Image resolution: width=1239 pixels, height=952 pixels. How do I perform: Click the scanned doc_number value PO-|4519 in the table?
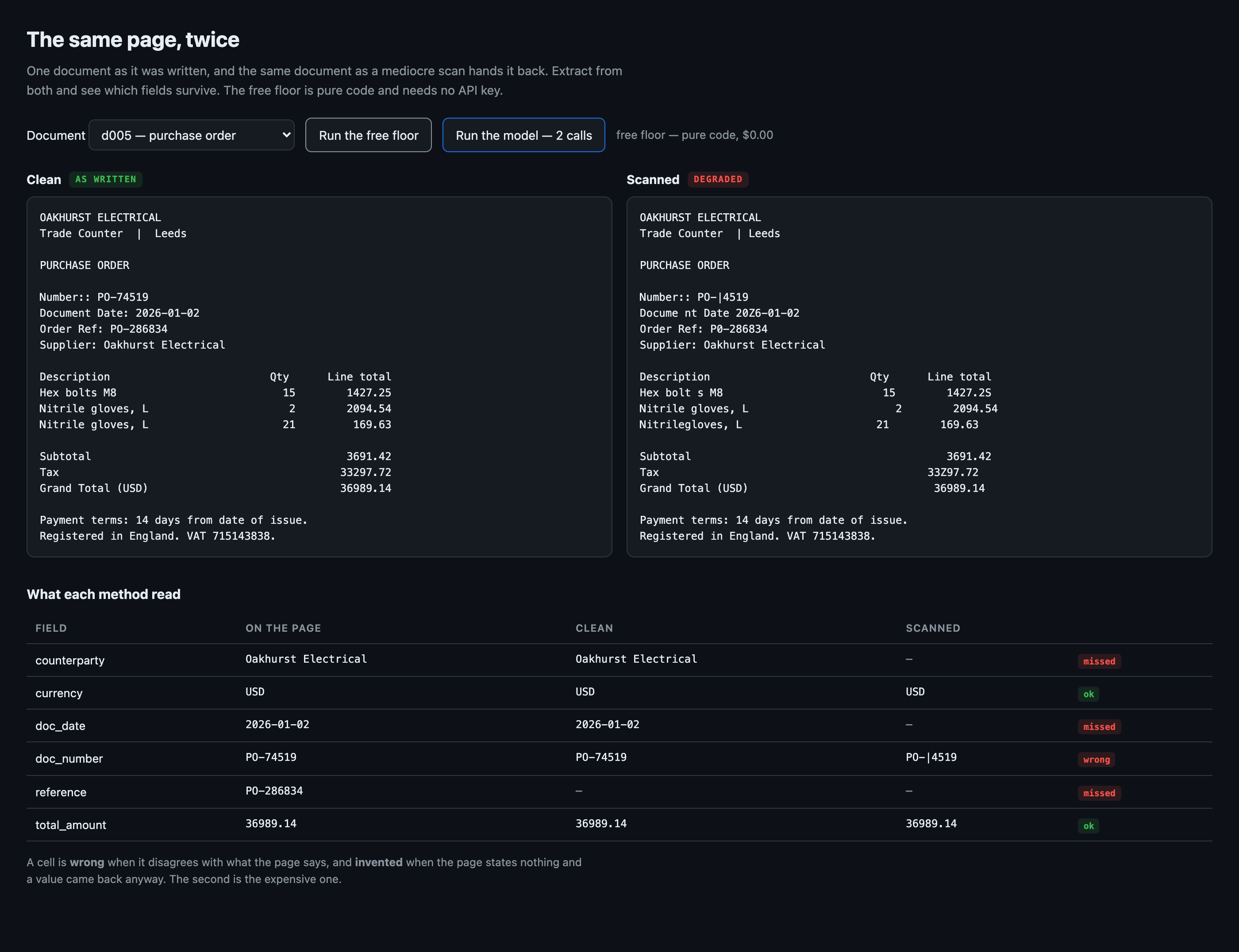pyautogui.click(x=931, y=757)
